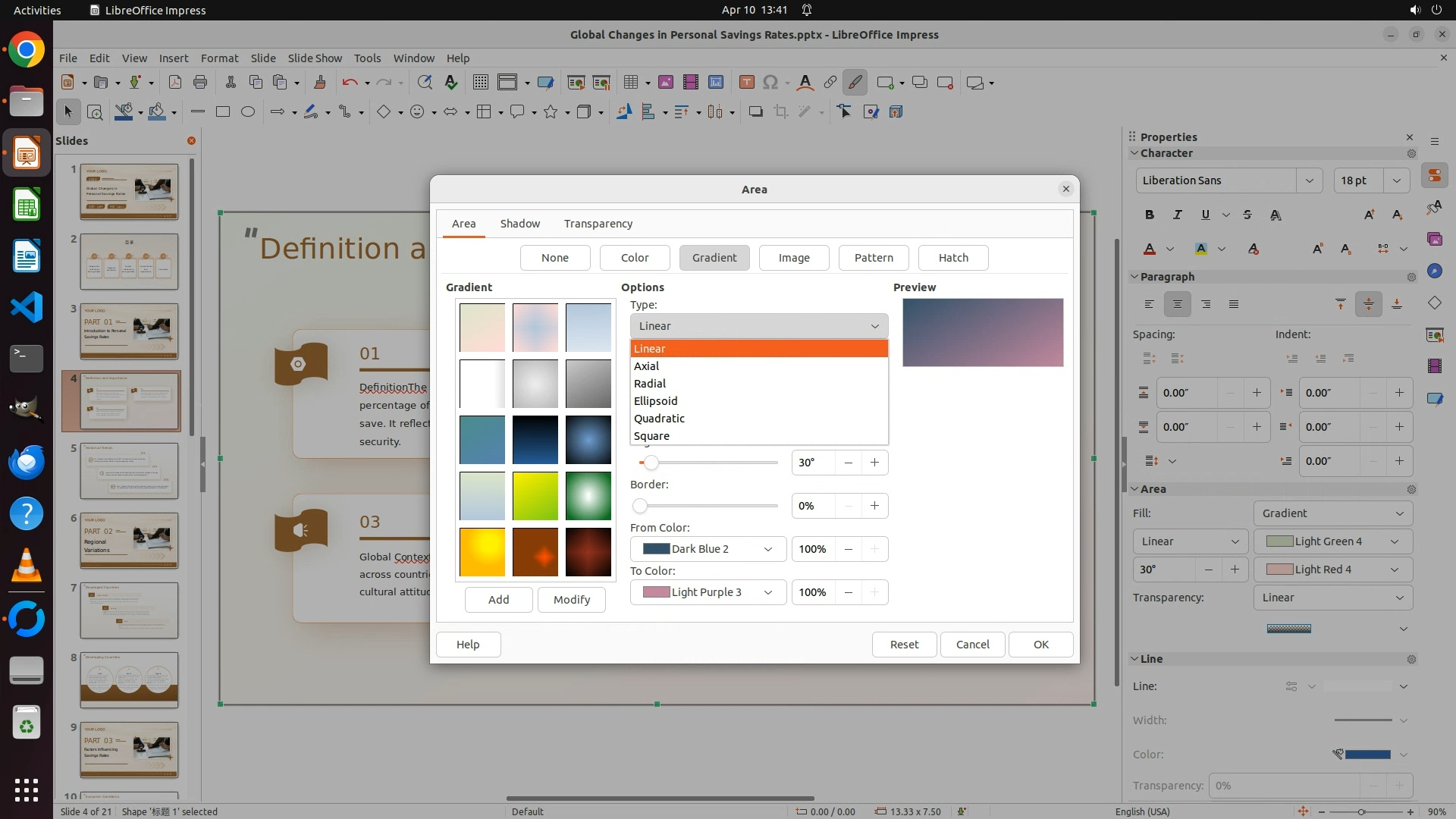
Task: Toggle the Strikethrough text icon
Action: (x=1247, y=215)
